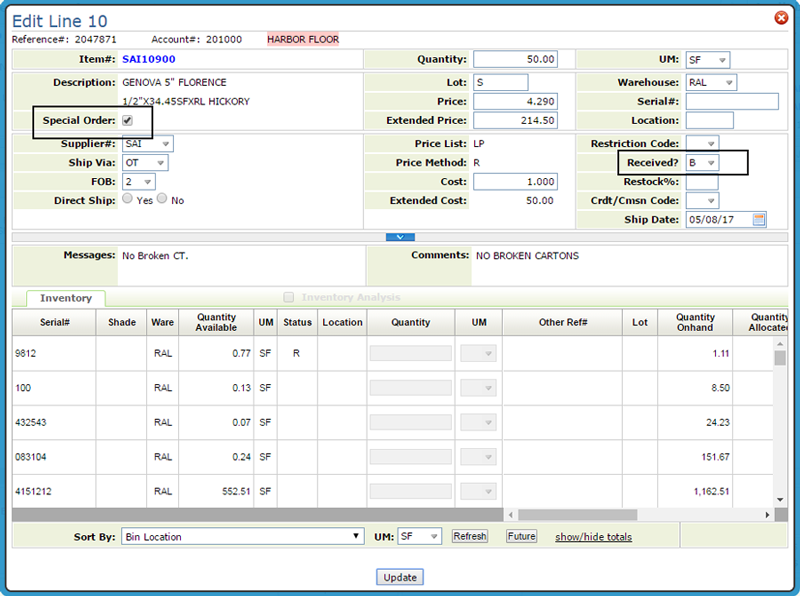Screen dimensions: 800x596
Task: Close the Edit Line 10 dialog
Action: (x=781, y=18)
